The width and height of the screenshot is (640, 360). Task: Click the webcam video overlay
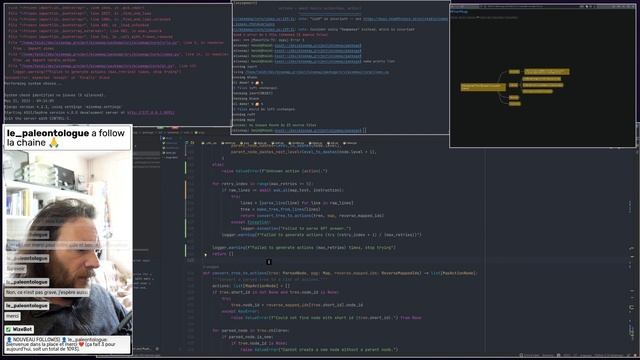click(67, 243)
